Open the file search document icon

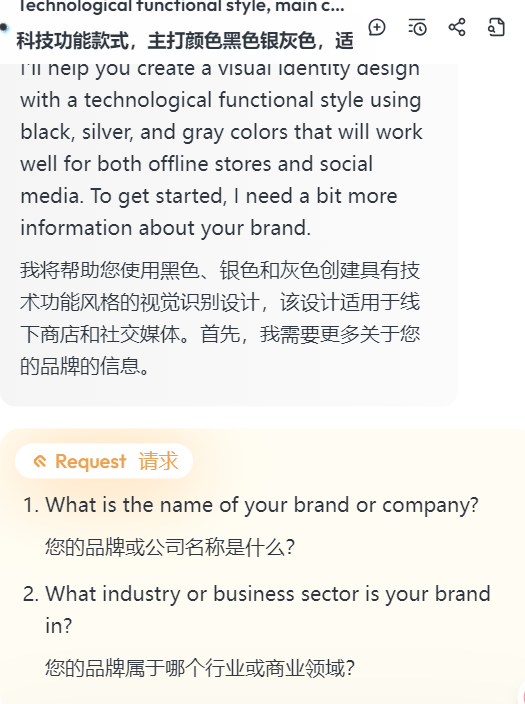coord(496,27)
